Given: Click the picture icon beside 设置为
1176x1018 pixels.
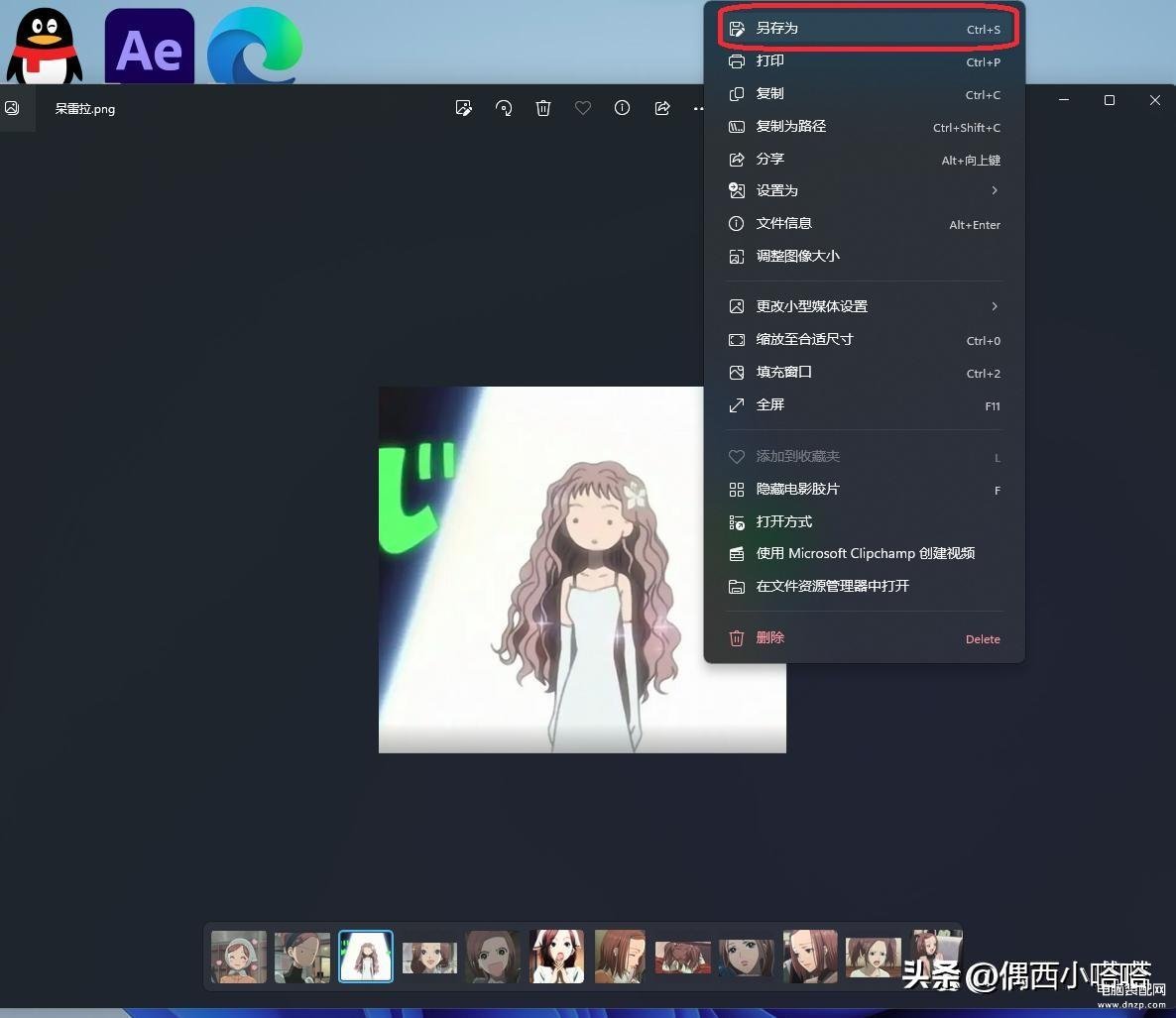Looking at the screenshot, I should click(x=737, y=190).
